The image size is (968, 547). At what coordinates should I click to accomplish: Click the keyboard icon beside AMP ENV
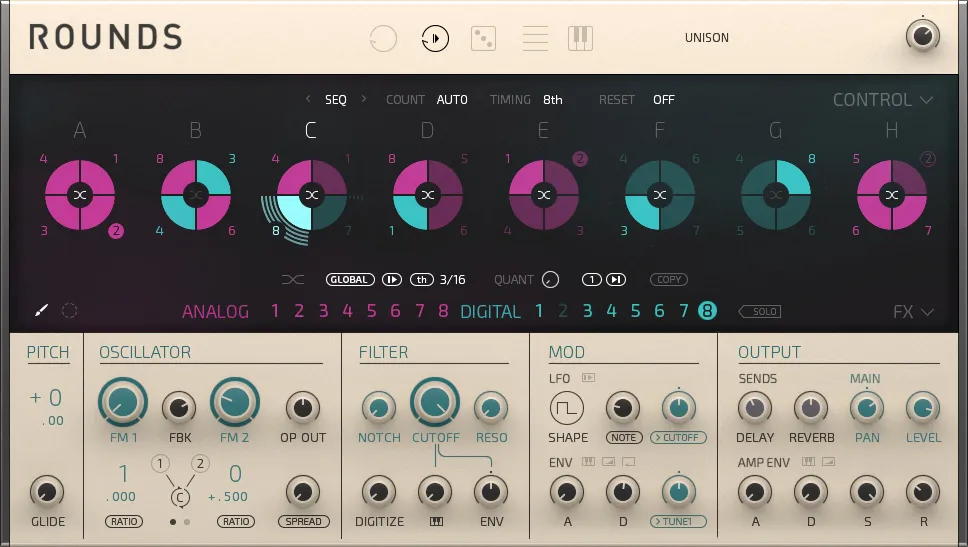click(808, 462)
